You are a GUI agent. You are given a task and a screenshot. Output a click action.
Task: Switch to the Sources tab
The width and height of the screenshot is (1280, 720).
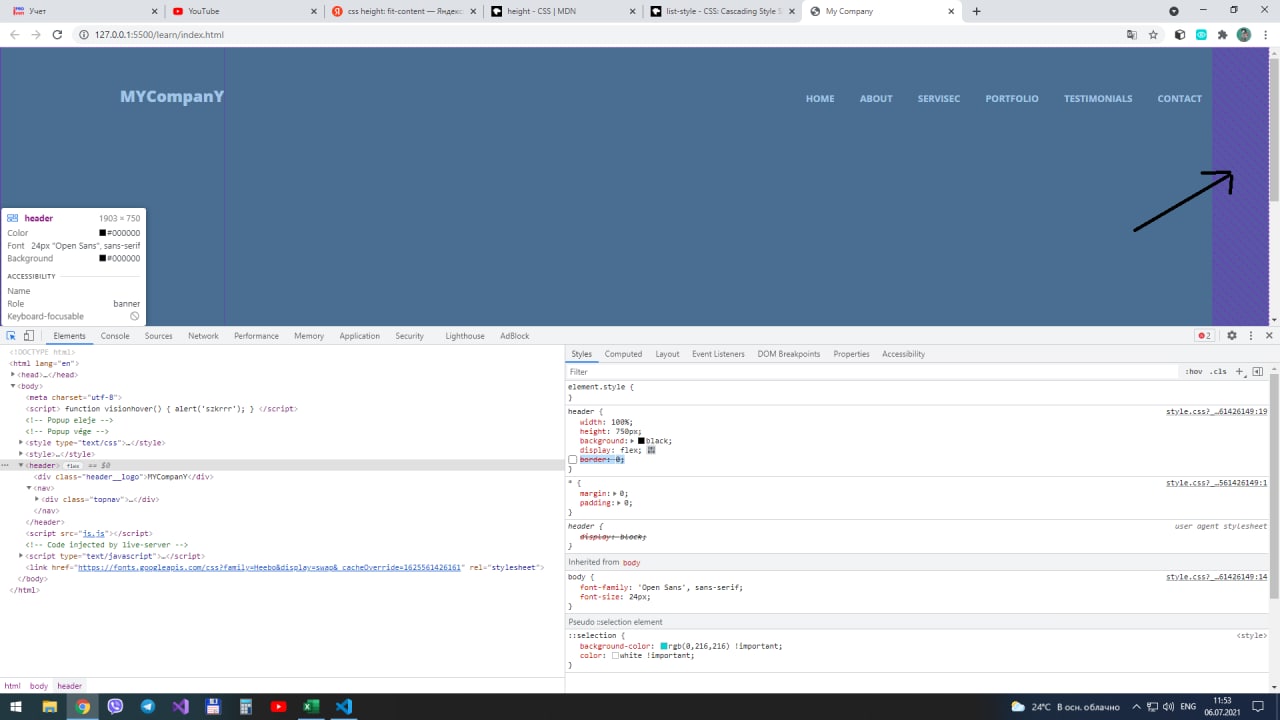(x=159, y=336)
